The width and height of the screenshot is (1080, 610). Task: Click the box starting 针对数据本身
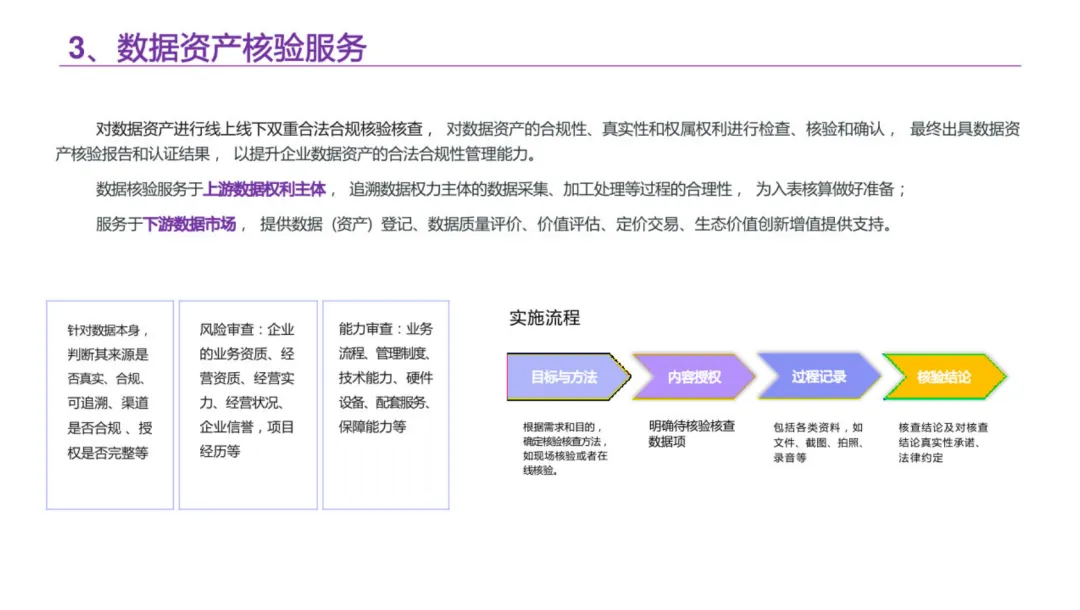110,405
